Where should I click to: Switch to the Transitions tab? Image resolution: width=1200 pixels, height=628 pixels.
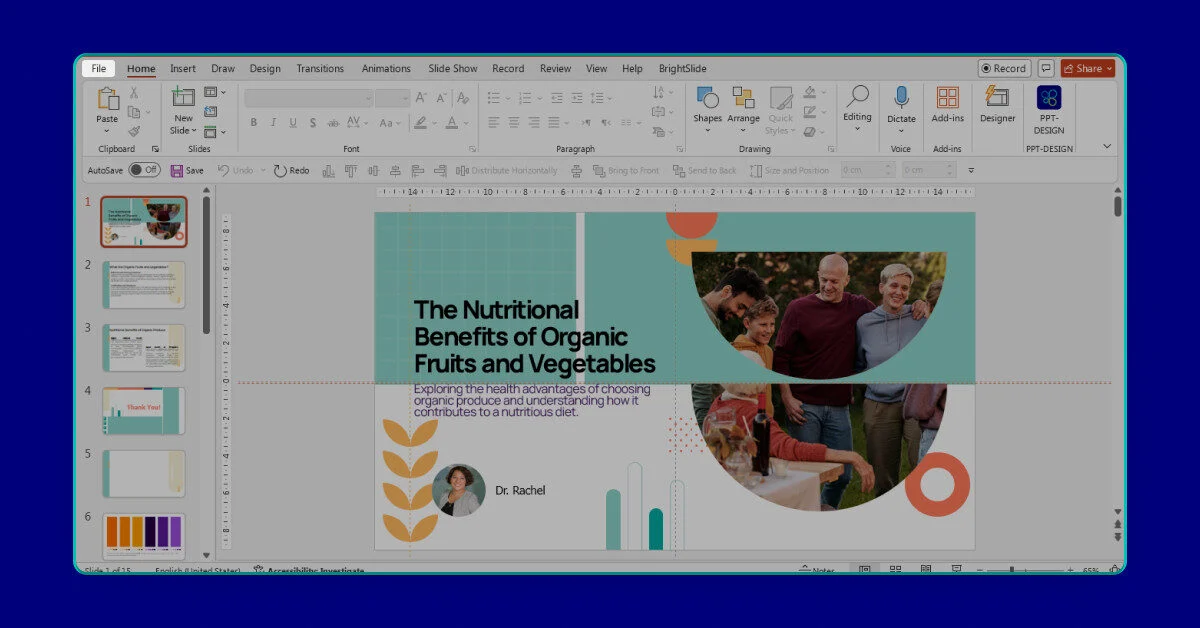point(320,69)
